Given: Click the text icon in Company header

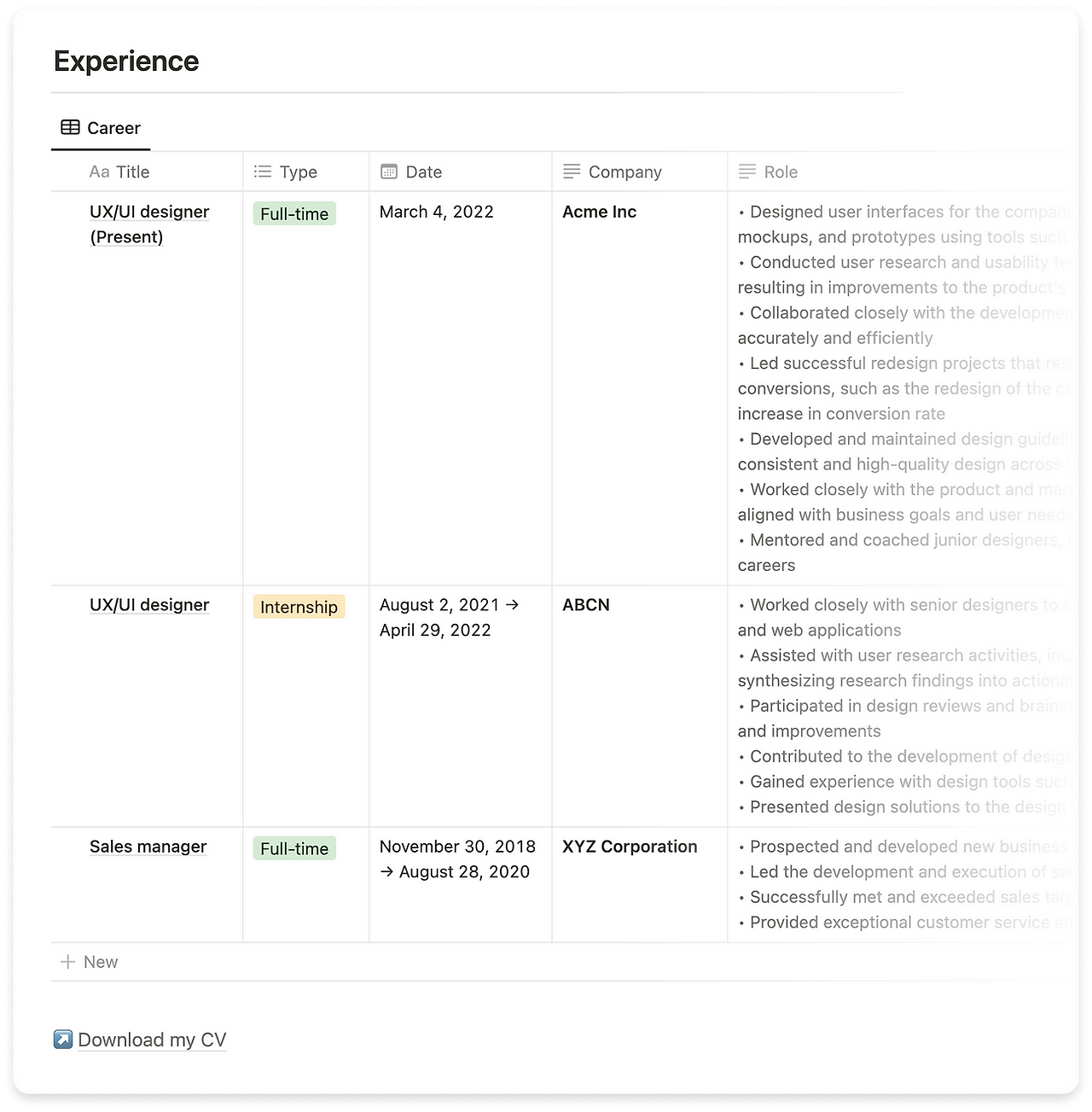Looking at the screenshot, I should pyautogui.click(x=572, y=172).
